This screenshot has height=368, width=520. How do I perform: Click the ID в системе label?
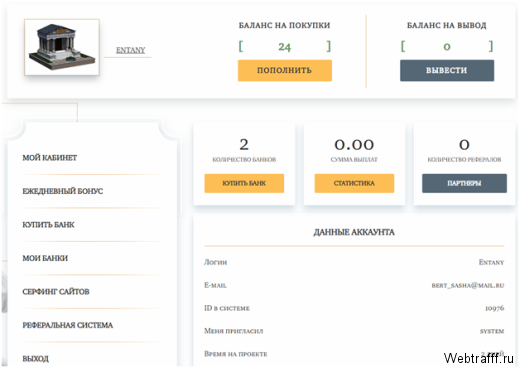(227, 308)
